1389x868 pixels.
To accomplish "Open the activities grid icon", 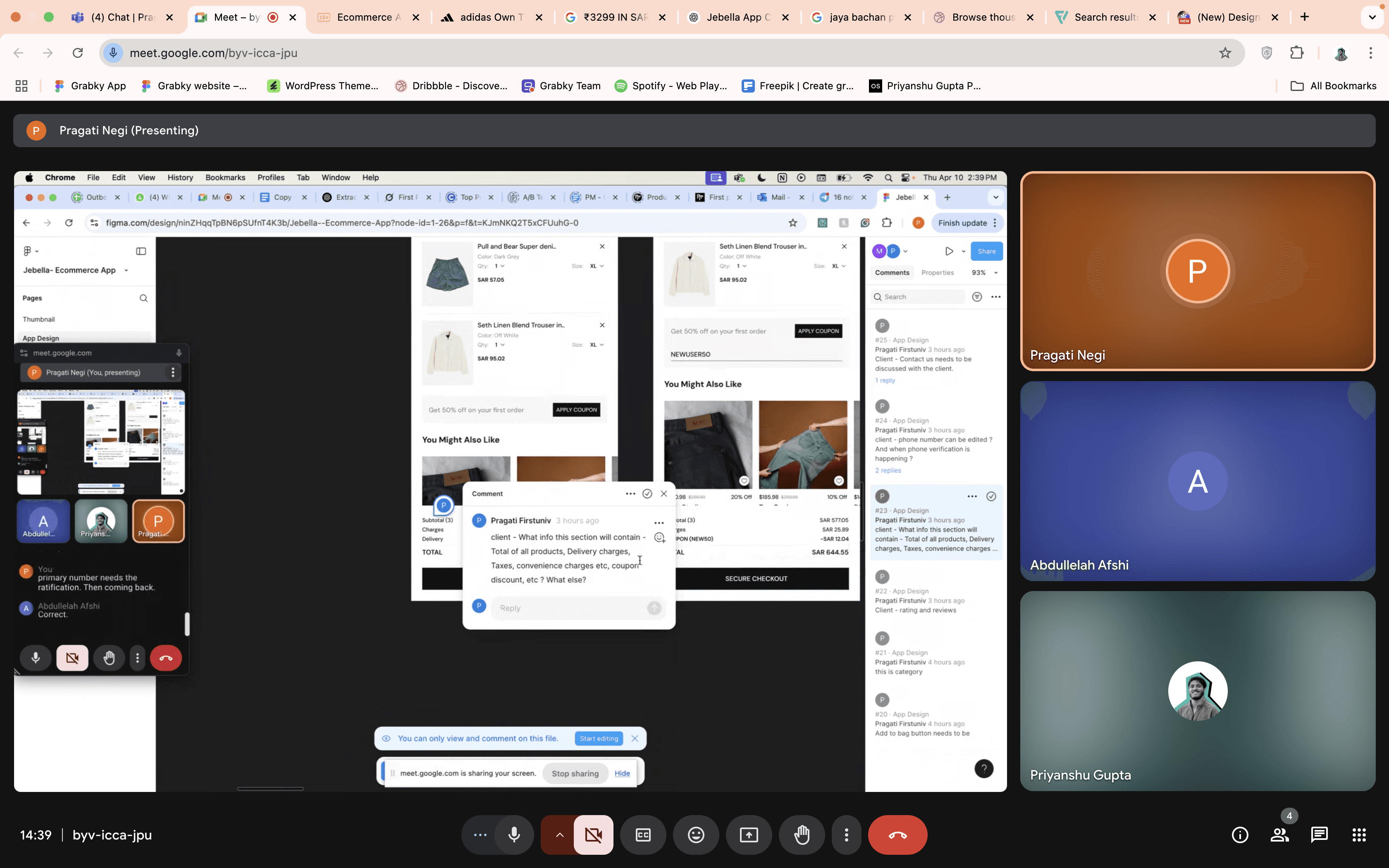I will point(1358,835).
